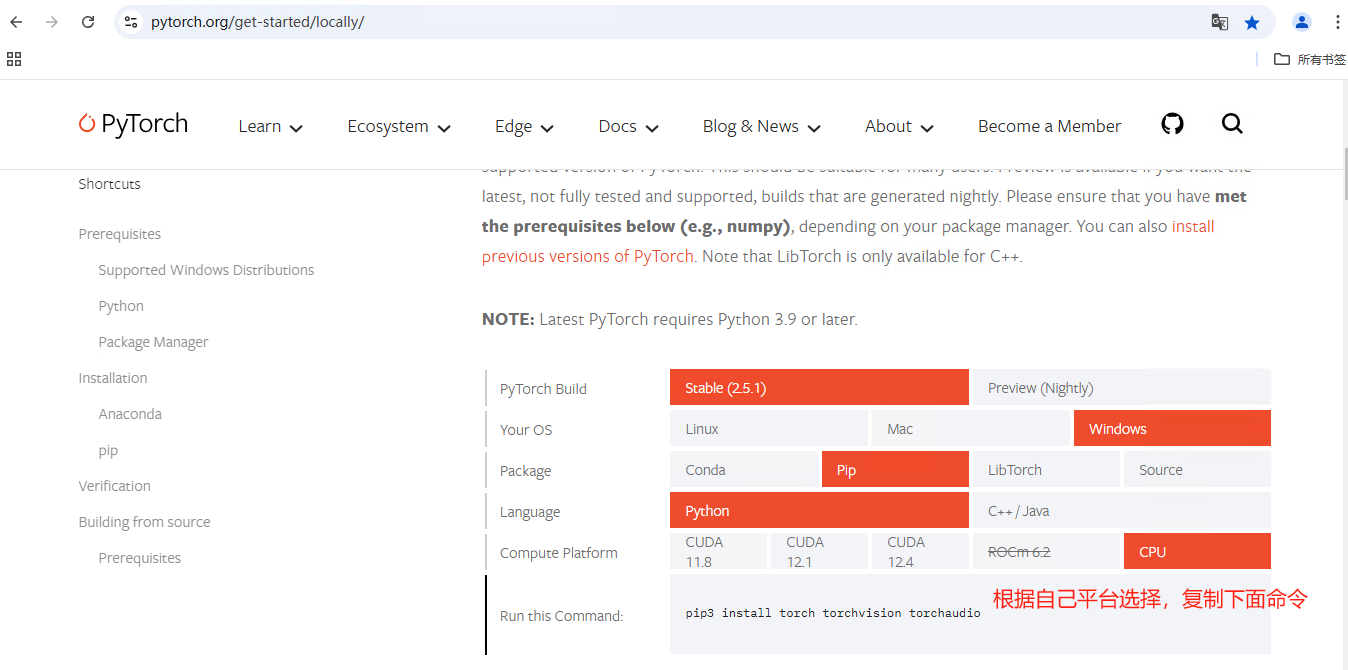Open site information icon in address bar

[x=131, y=22]
